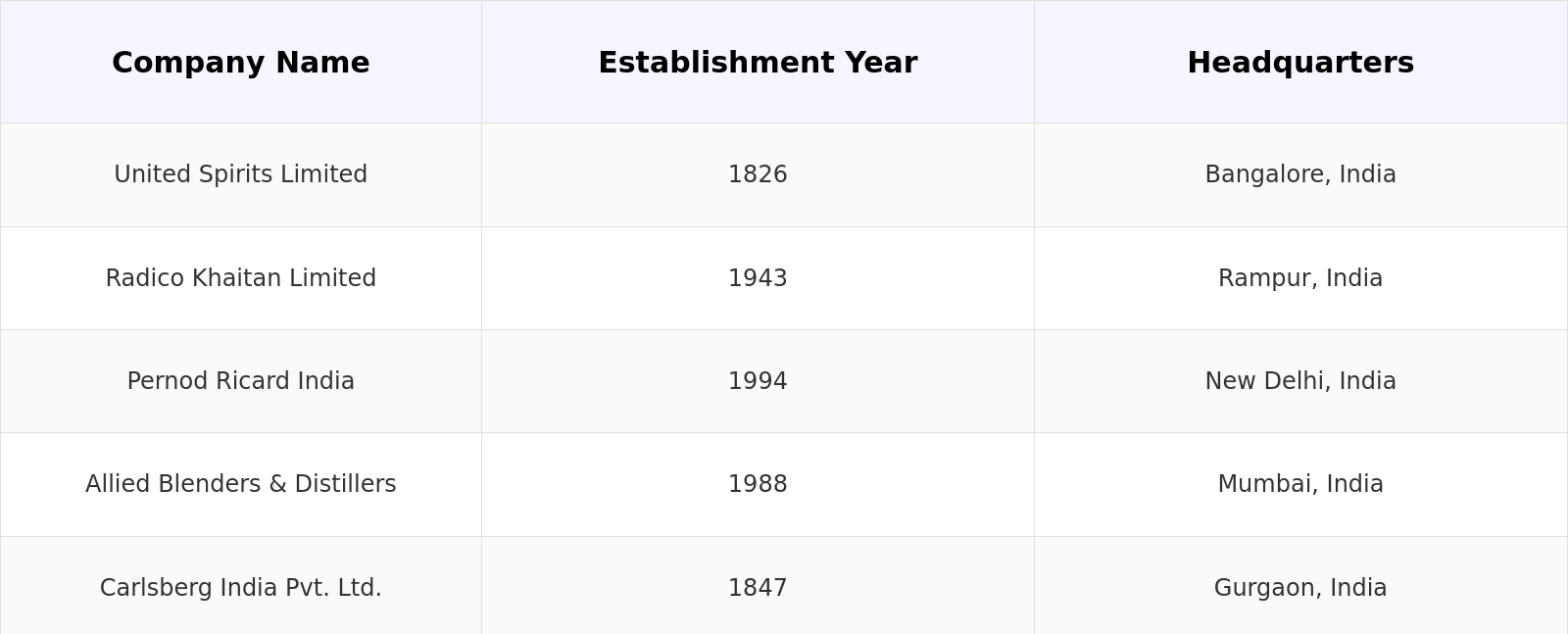This screenshot has width=1568, height=634.
Task: Select the Carlsberg India Pvt. Ltd. cell
Action: (240, 588)
